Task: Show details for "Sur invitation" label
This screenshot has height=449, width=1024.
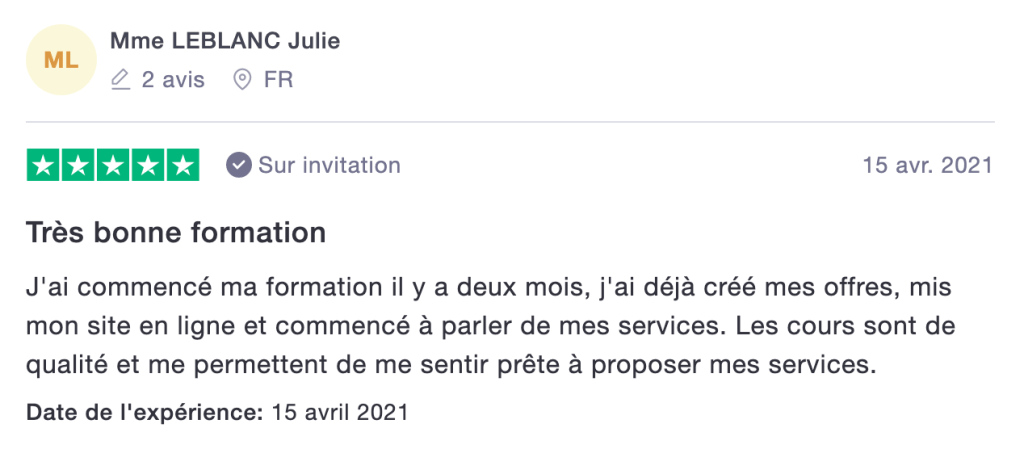Action: 329,165
